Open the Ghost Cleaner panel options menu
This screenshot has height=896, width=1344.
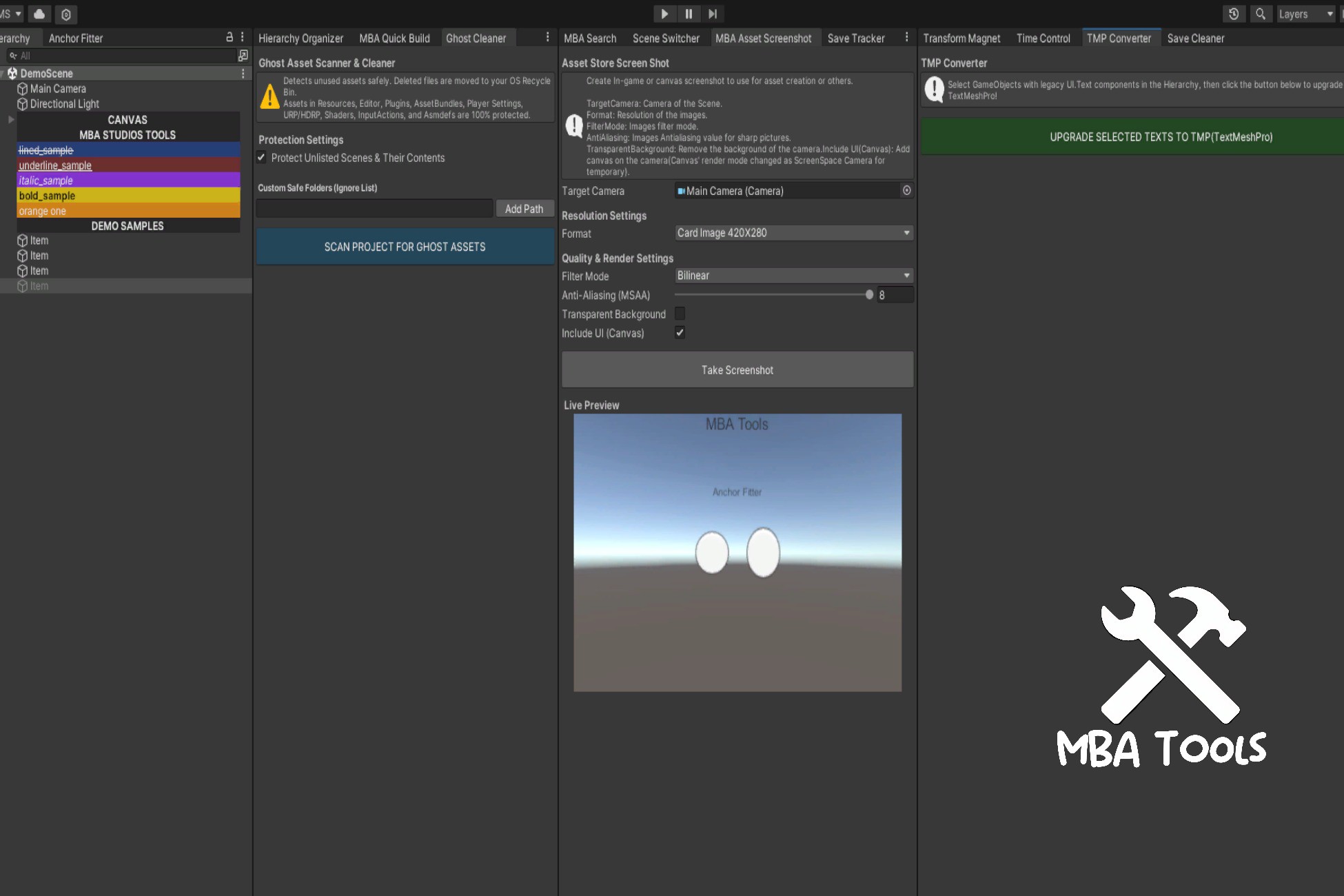point(548,37)
